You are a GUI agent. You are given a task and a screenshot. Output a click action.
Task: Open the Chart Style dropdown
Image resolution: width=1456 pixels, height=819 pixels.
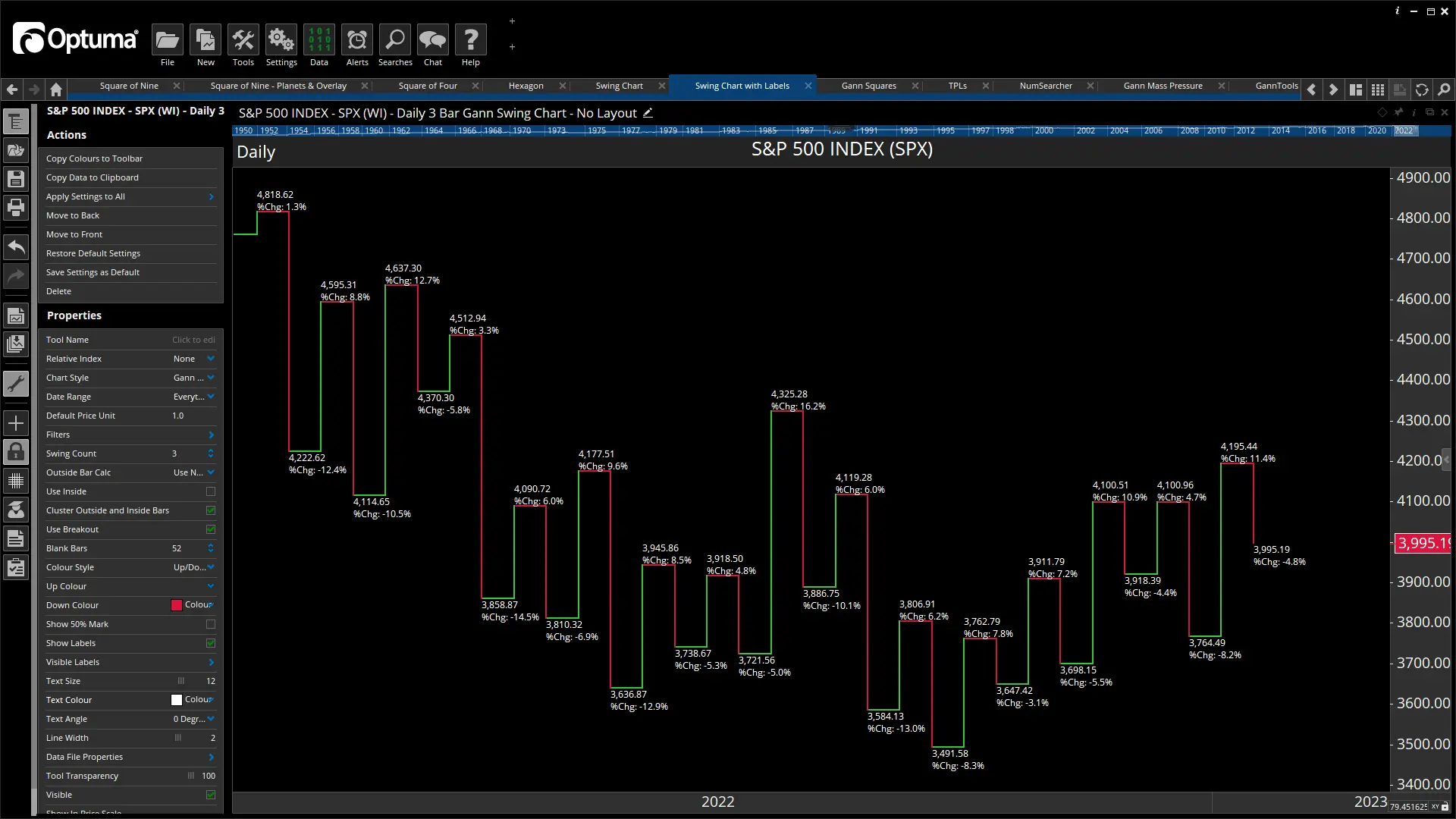click(211, 378)
